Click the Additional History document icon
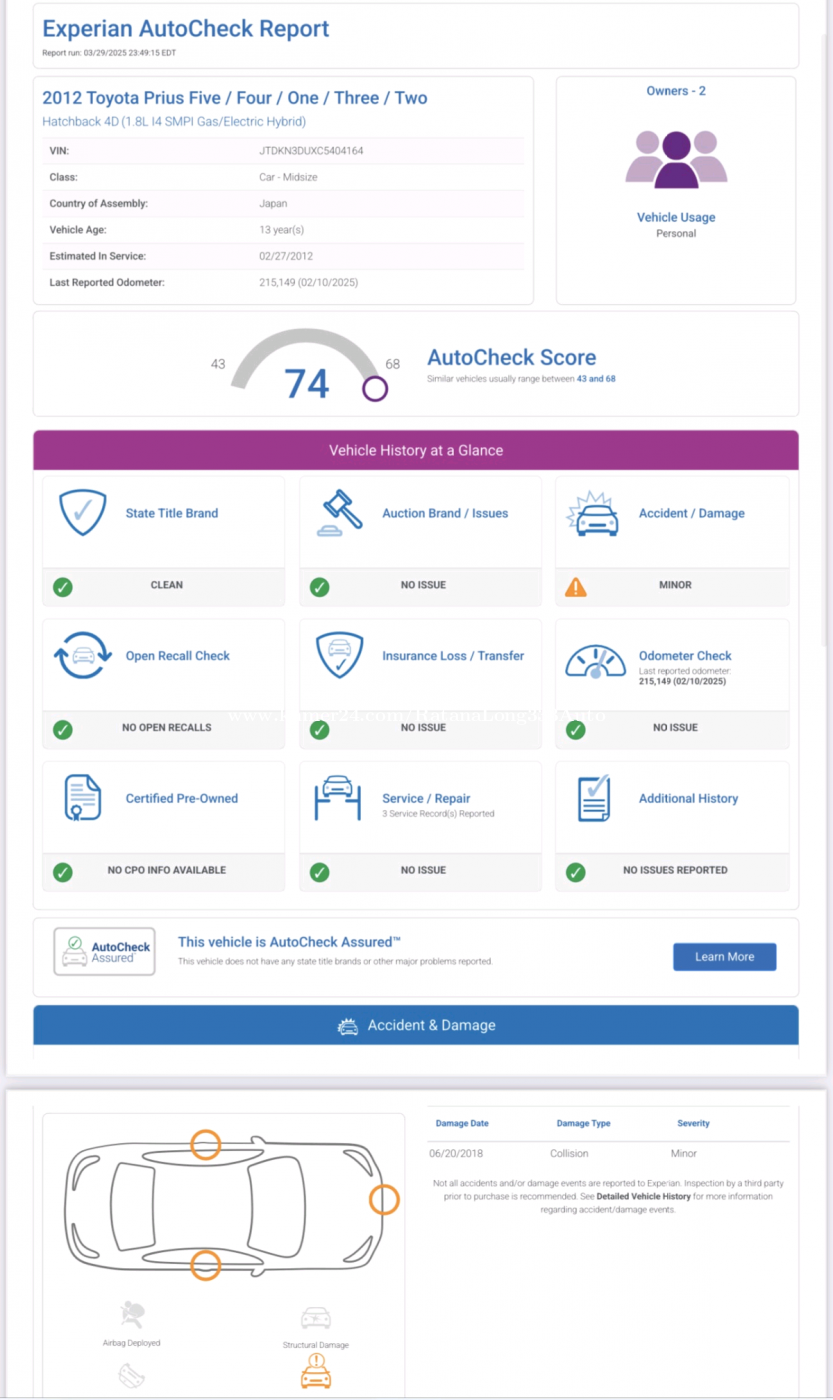 point(594,798)
